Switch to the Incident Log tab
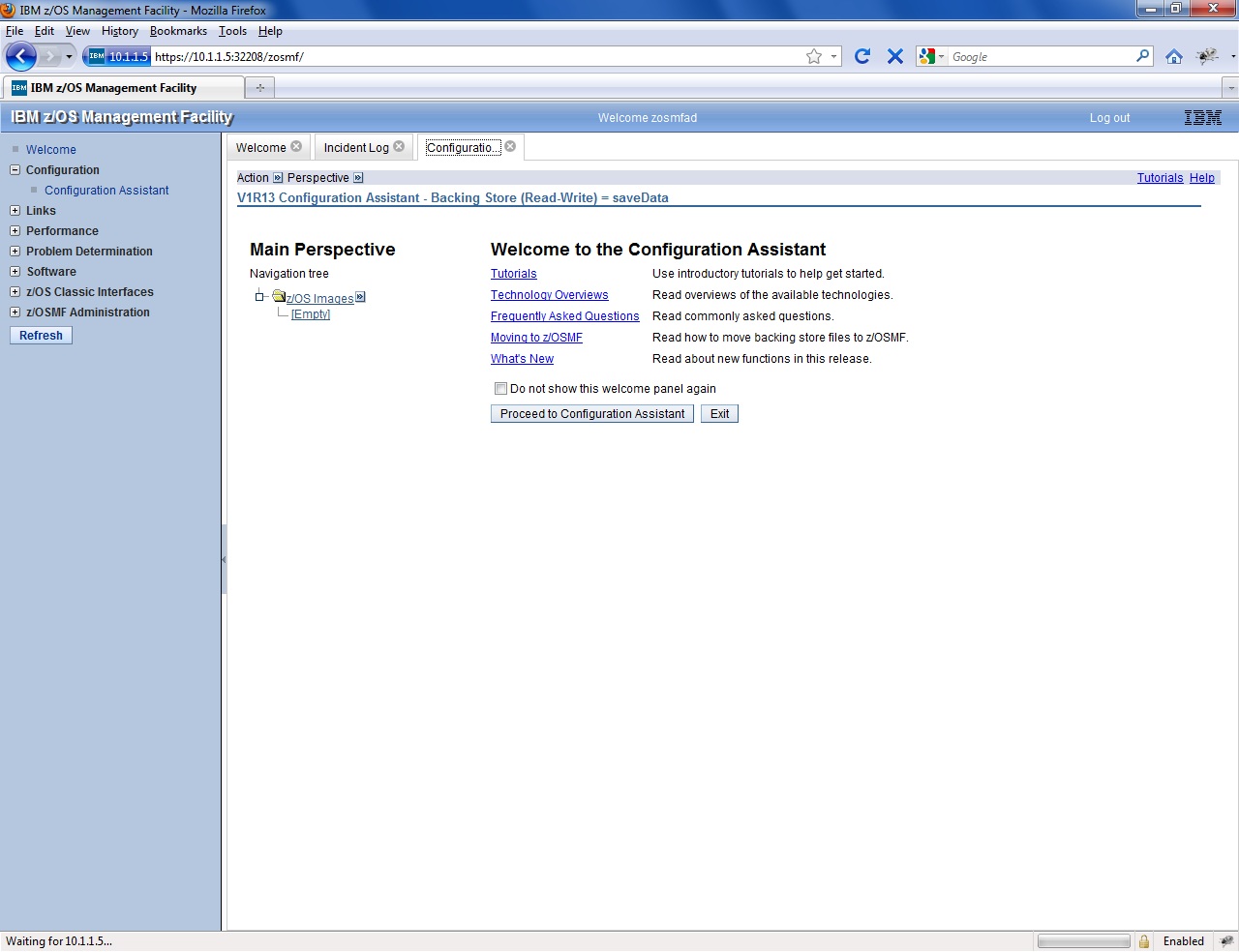The height and width of the screenshot is (952, 1239). pos(356,148)
